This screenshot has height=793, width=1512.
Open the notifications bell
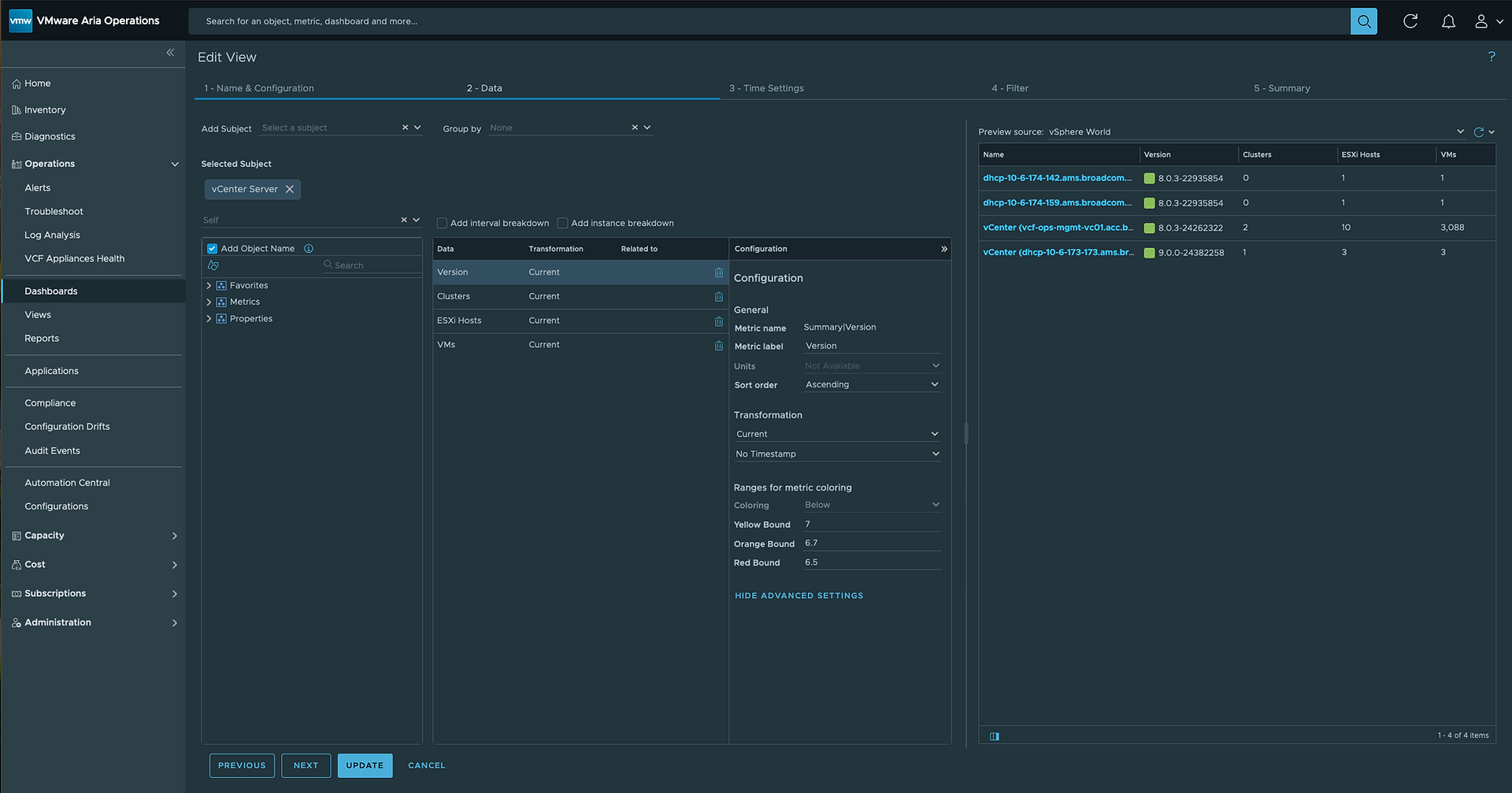coord(1448,21)
